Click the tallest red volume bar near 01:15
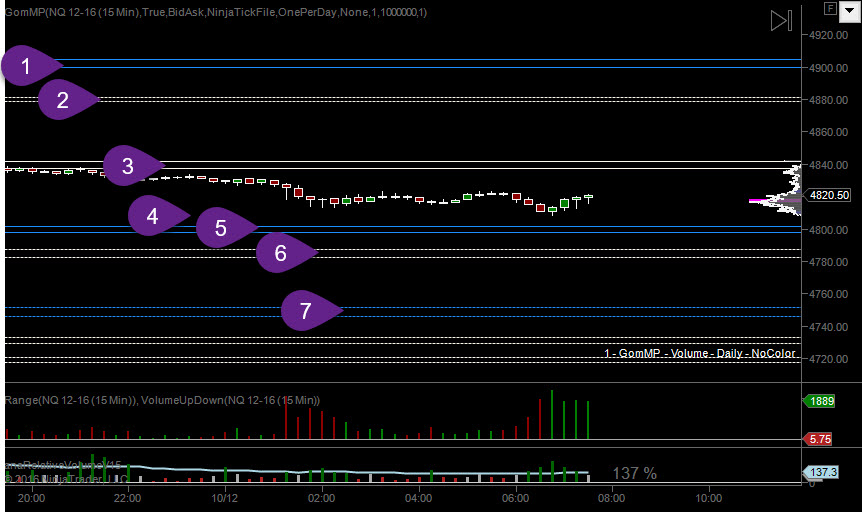Viewport: 862px width, 512px height. pyautogui.click(x=286, y=416)
